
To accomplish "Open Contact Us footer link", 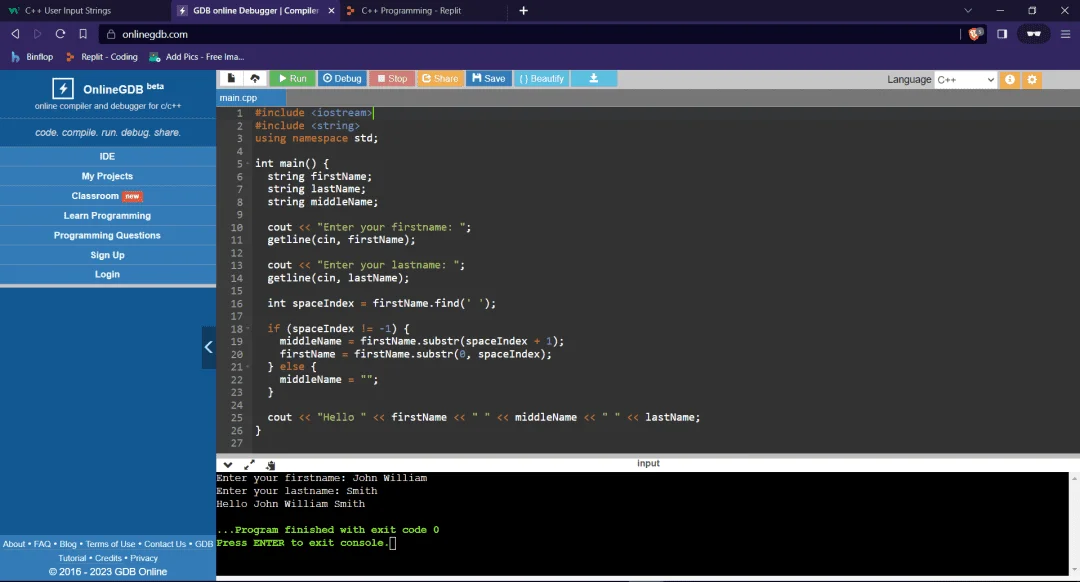I will pyautogui.click(x=165, y=544).
